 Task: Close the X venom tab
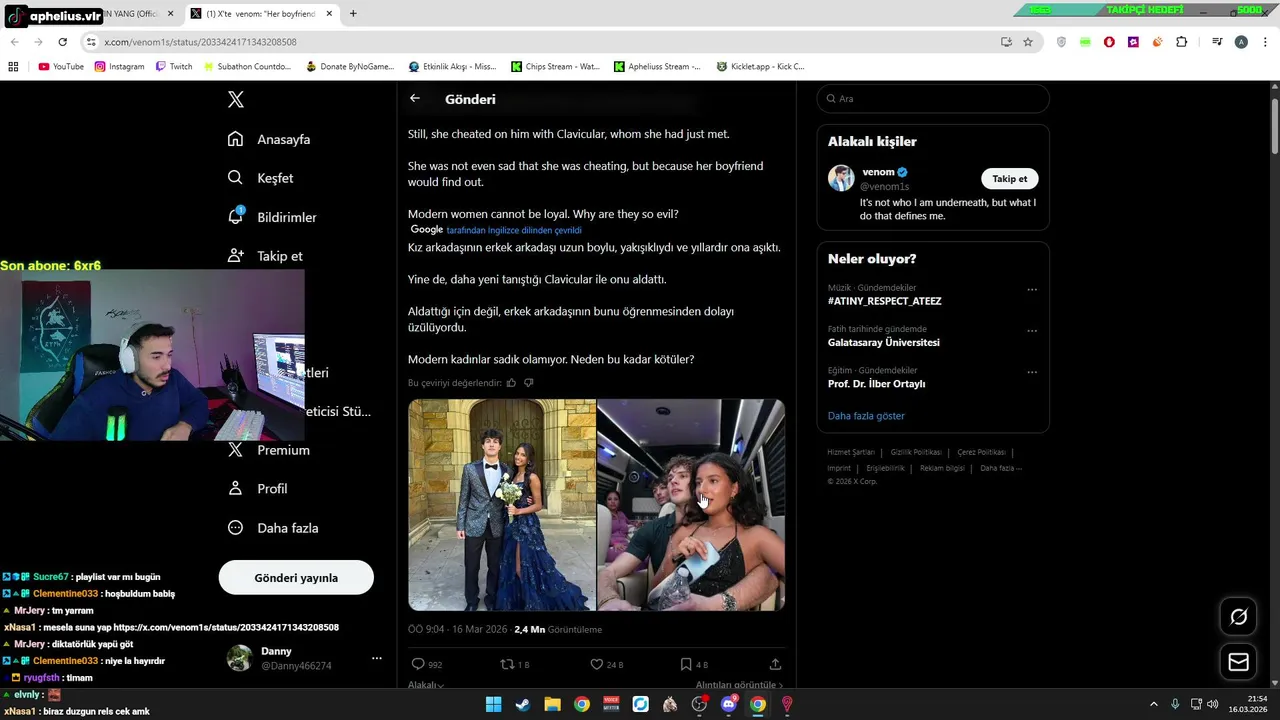[x=329, y=14]
